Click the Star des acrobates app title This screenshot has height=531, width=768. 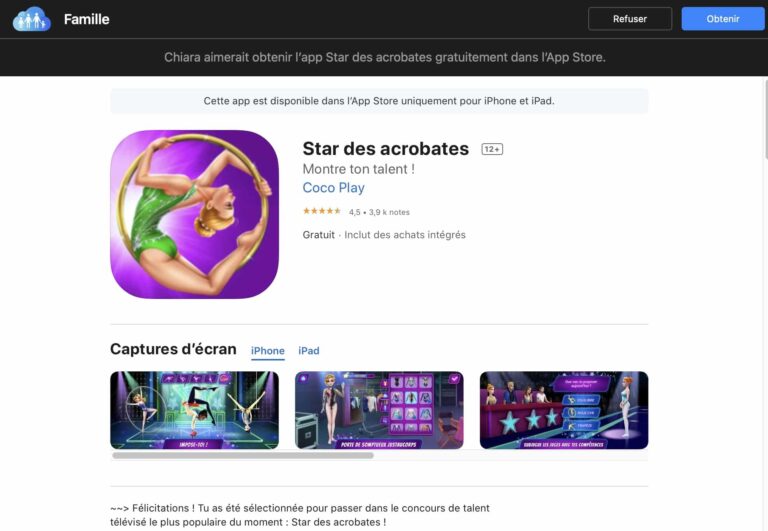[385, 148]
